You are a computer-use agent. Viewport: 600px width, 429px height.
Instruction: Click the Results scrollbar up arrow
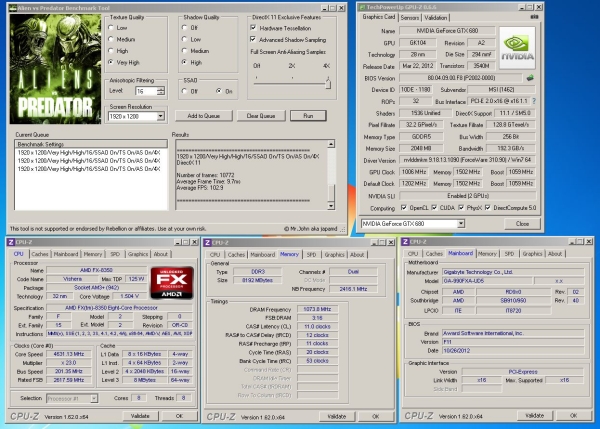click(x=331, y=144)
